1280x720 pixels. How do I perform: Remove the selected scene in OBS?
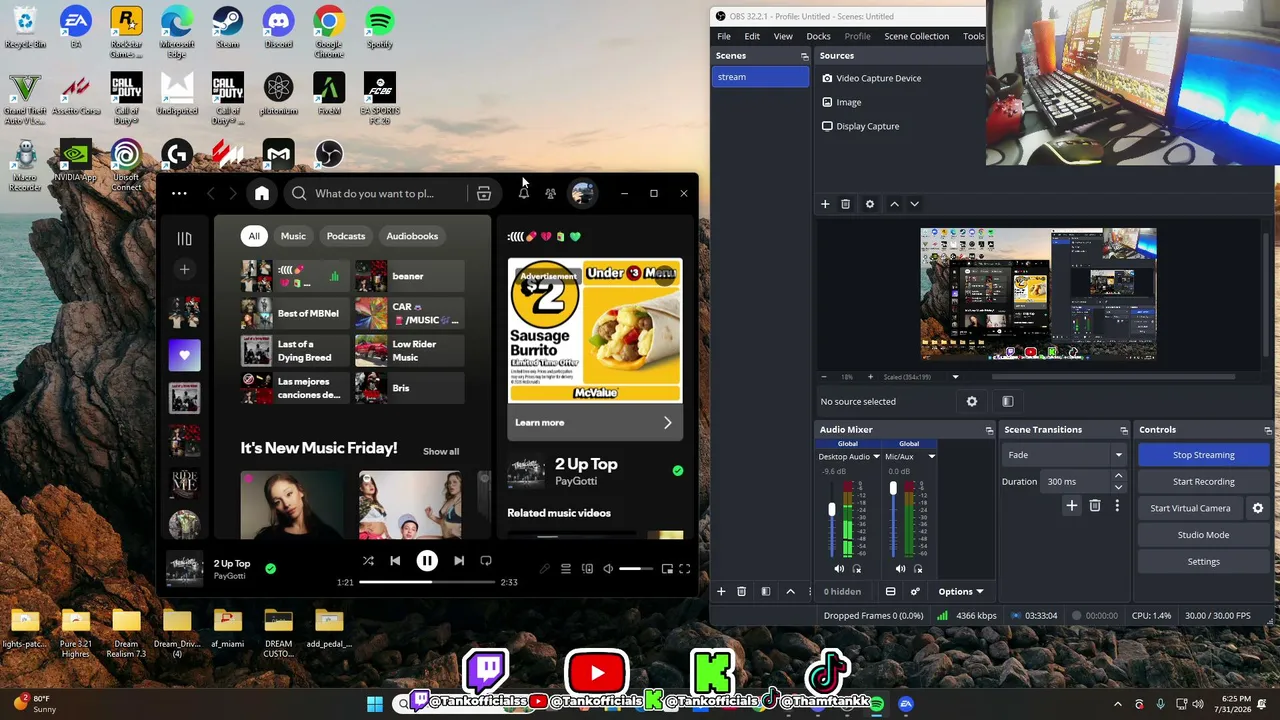pos(741,591)
